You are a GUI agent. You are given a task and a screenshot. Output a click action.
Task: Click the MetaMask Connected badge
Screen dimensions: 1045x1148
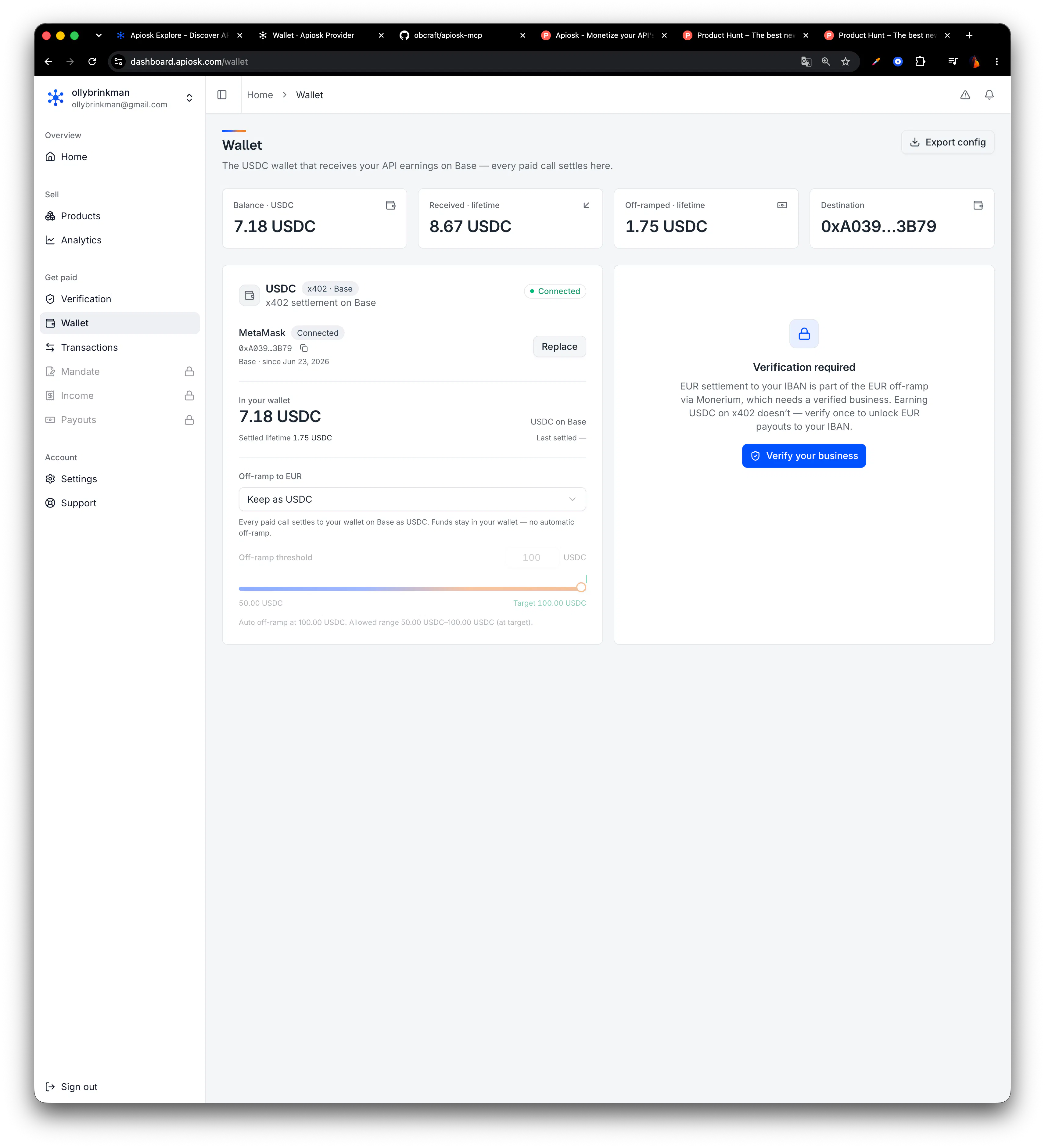(317, 333)
